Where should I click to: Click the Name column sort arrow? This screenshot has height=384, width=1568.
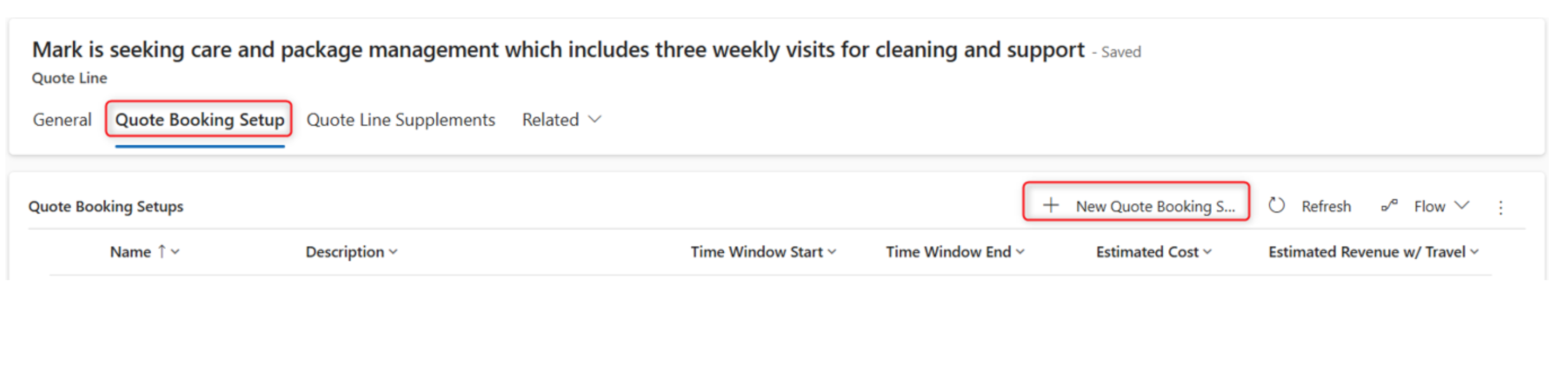(x=162, y=252)
